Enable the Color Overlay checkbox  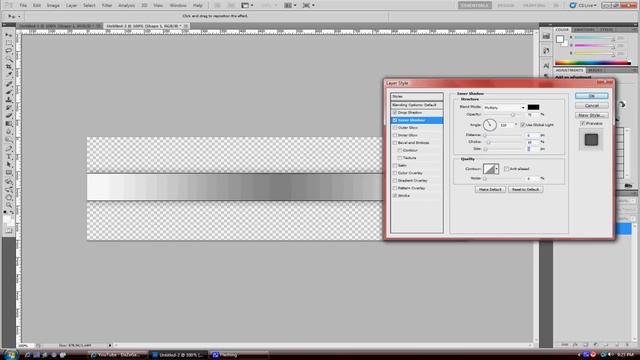(x=395, y=173)
